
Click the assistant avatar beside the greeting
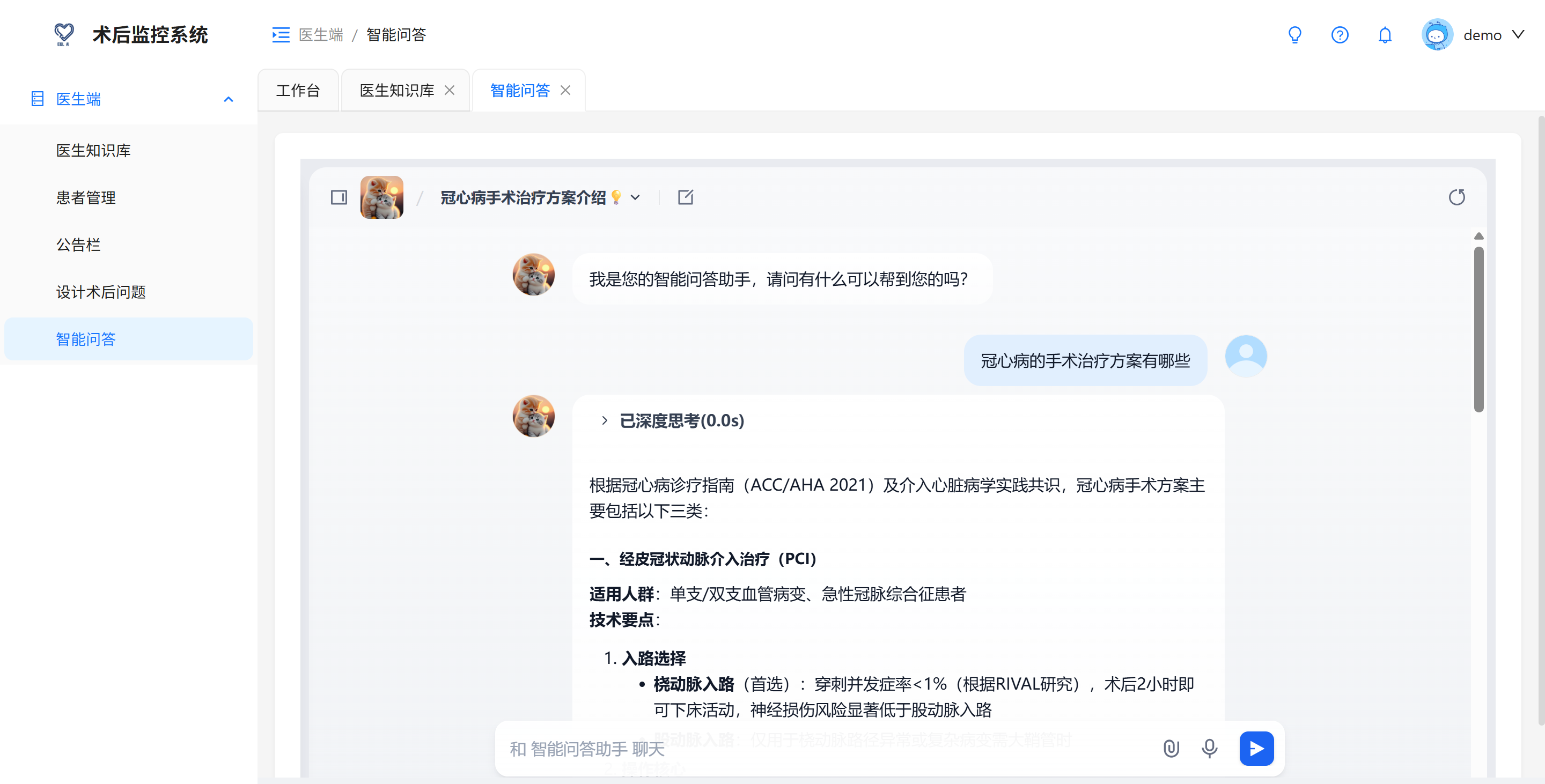pyautogui.click(x=533, y=275)
